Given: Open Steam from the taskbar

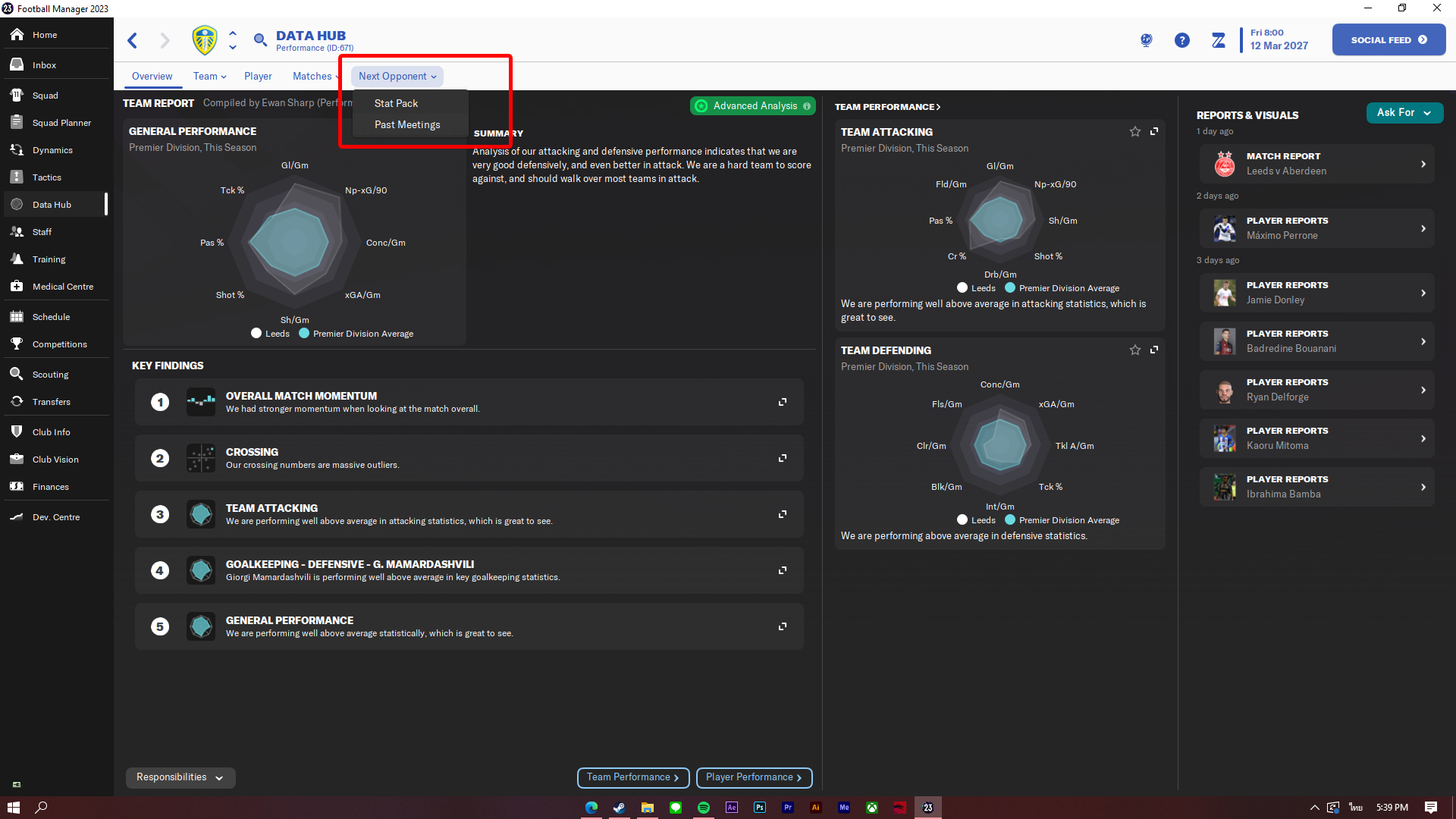Looking at the screenshot, I should 619,808.
